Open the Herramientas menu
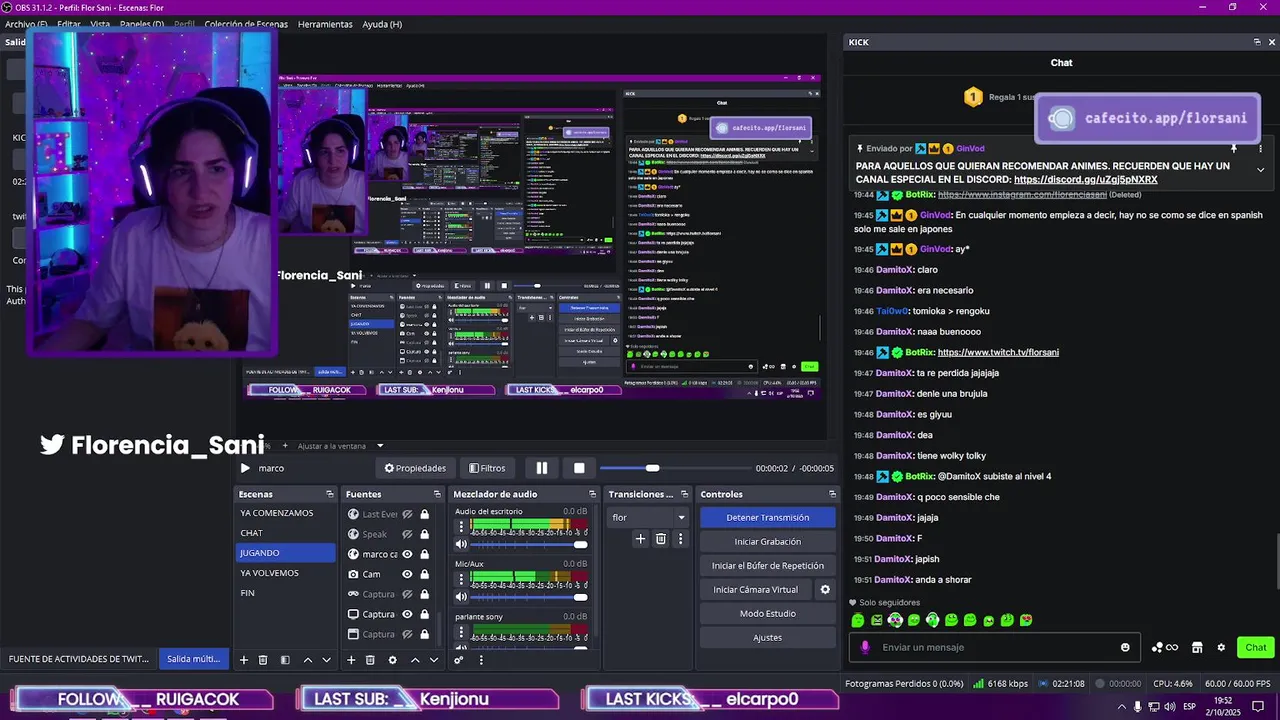 pos(325,24)
